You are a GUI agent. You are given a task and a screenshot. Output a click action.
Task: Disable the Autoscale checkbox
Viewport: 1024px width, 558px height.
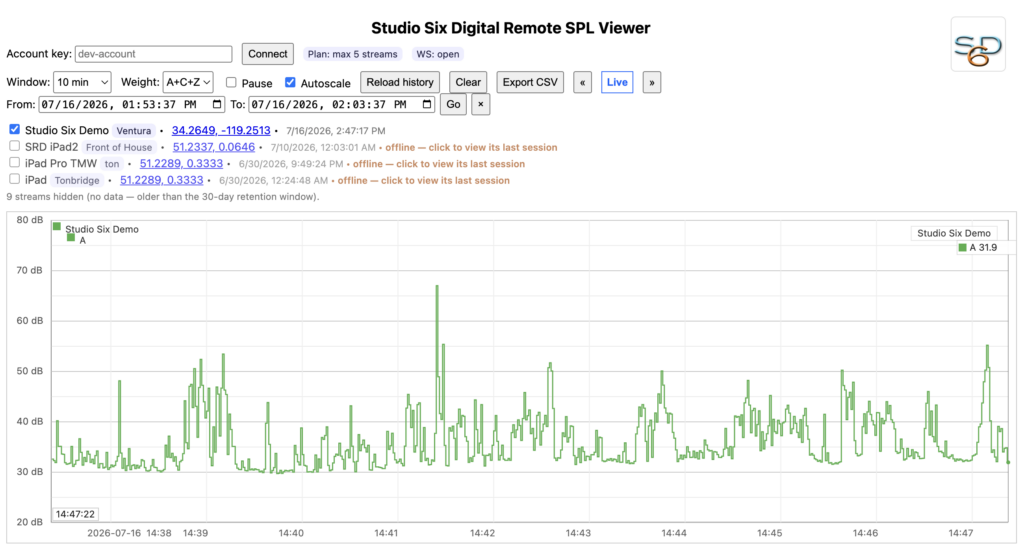[290, 82]
